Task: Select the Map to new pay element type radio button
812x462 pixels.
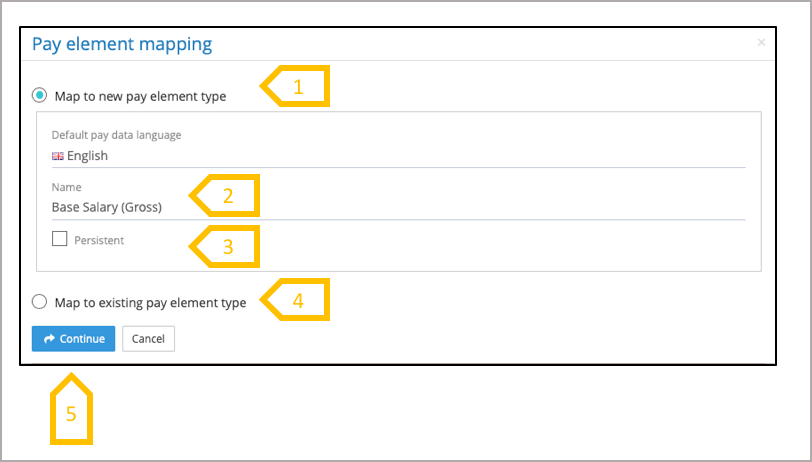Action: point(40,96)
